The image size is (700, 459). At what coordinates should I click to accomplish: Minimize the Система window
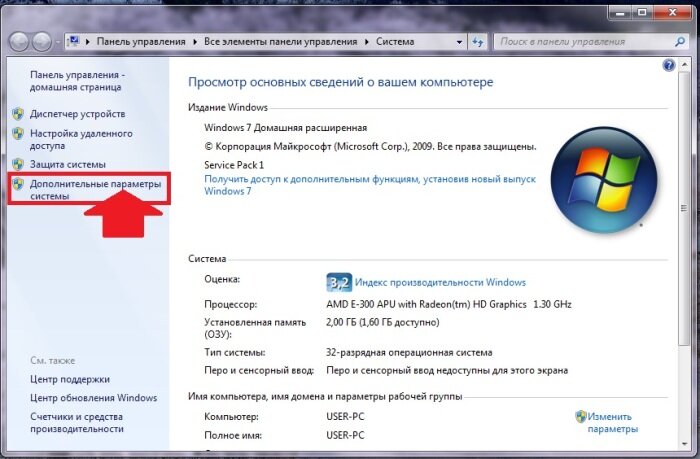click(620, 13)
